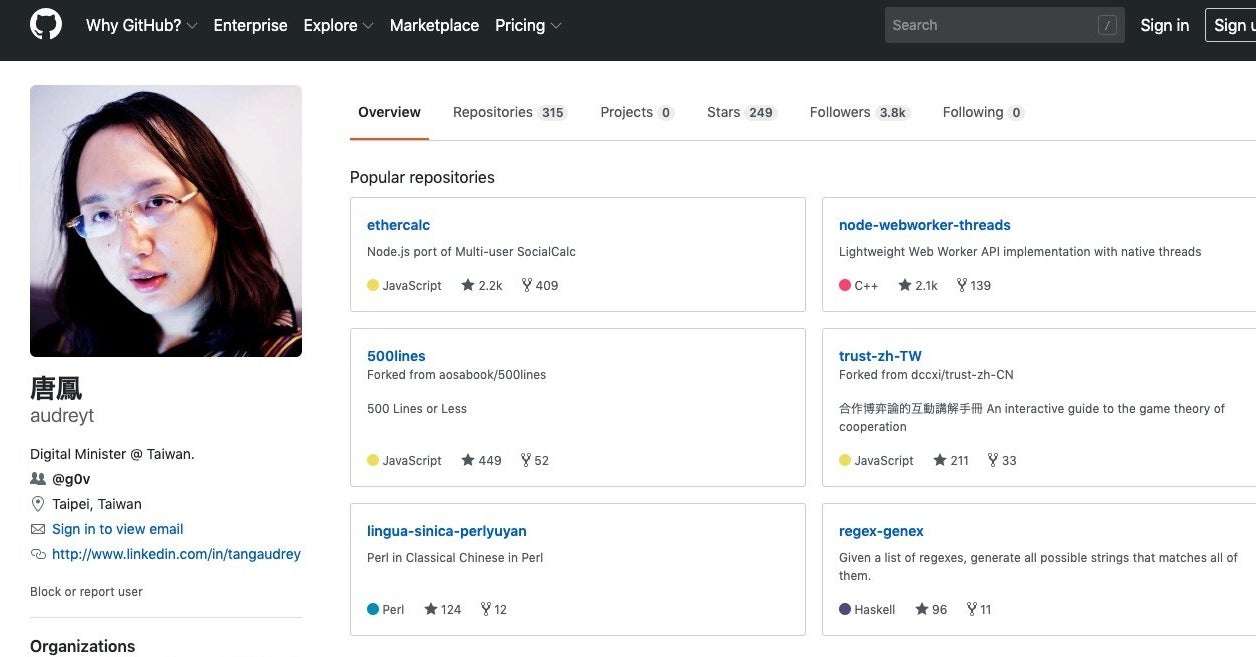The width and height of the screenshot is (1256, 657).
Task: Switch to the Repositories tab
Action: 509,112
